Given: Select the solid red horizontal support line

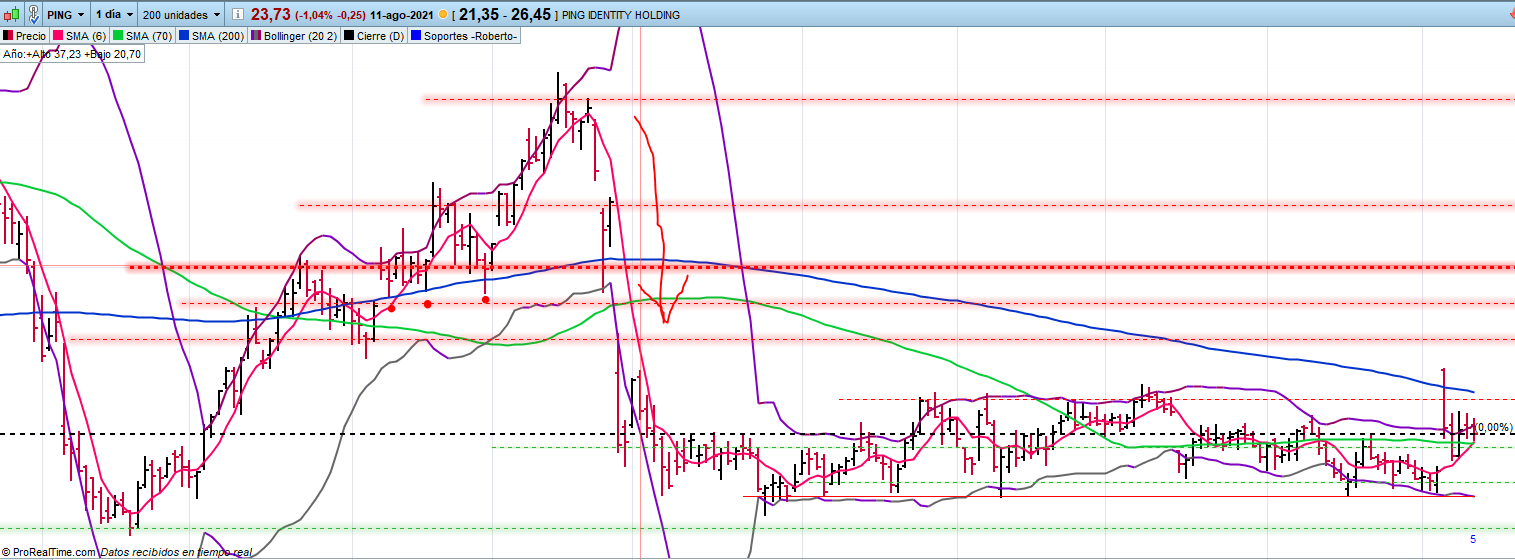Looking at the screenshot, I should tap(1108, 496).
